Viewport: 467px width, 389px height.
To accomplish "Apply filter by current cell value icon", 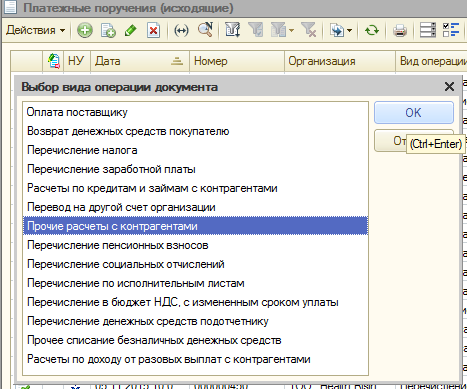I will 255,30.
